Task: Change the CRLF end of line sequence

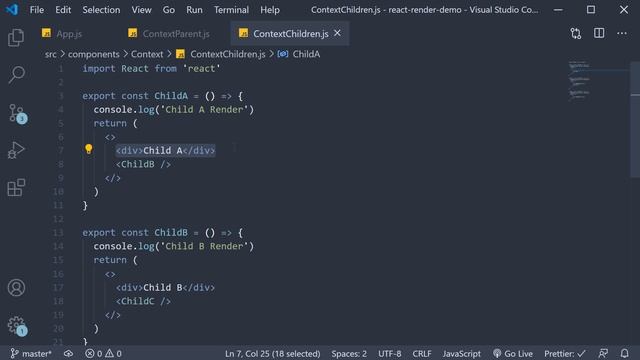Action: 422,353
